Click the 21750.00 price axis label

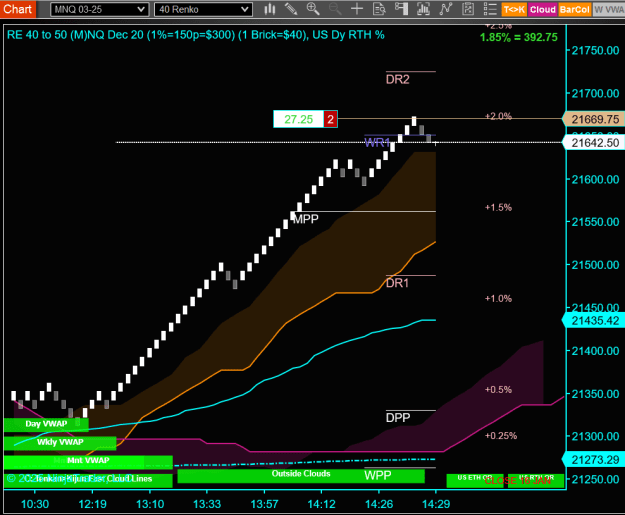(595, 51)
